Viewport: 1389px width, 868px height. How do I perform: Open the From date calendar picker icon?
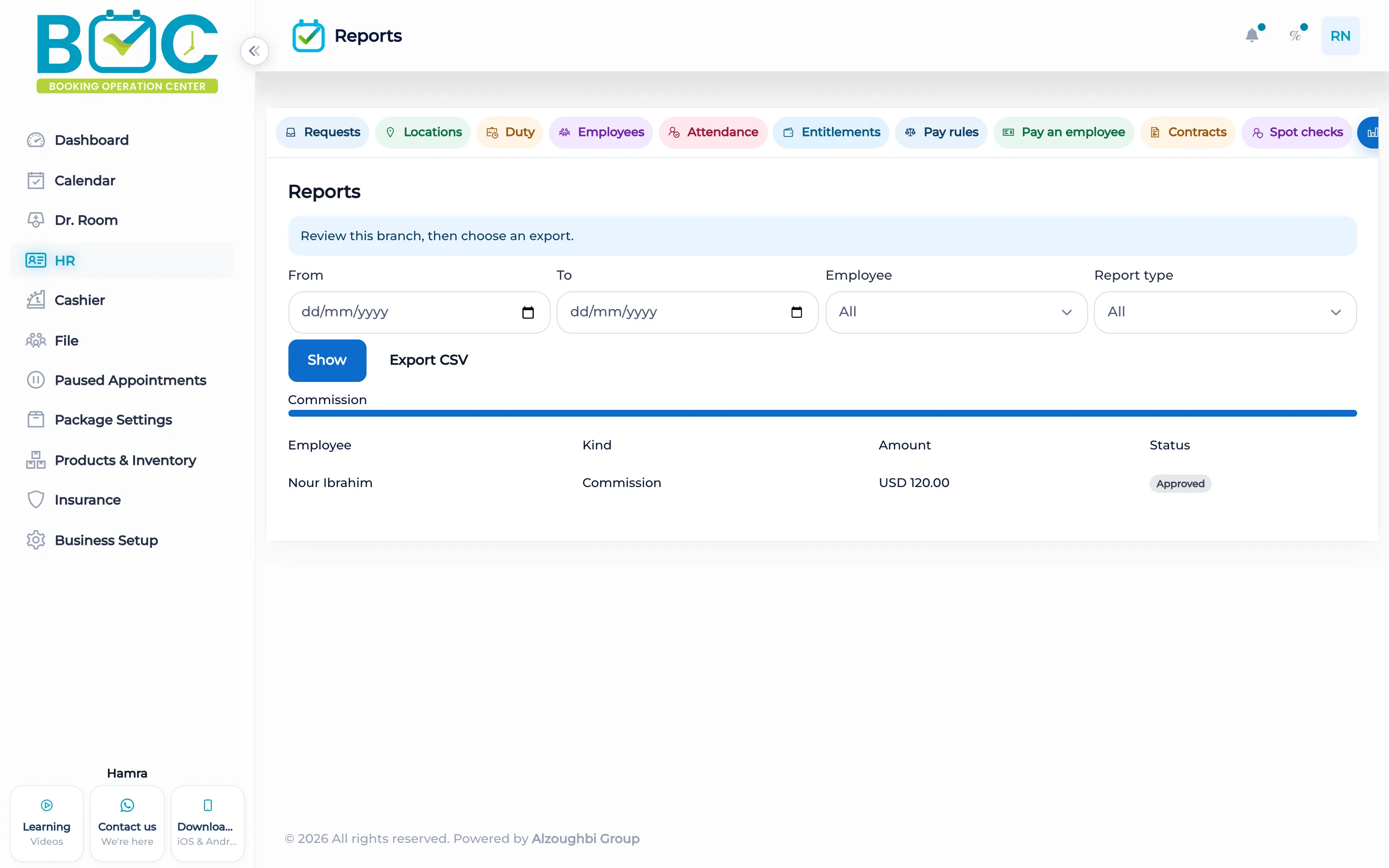click(528, 312)
